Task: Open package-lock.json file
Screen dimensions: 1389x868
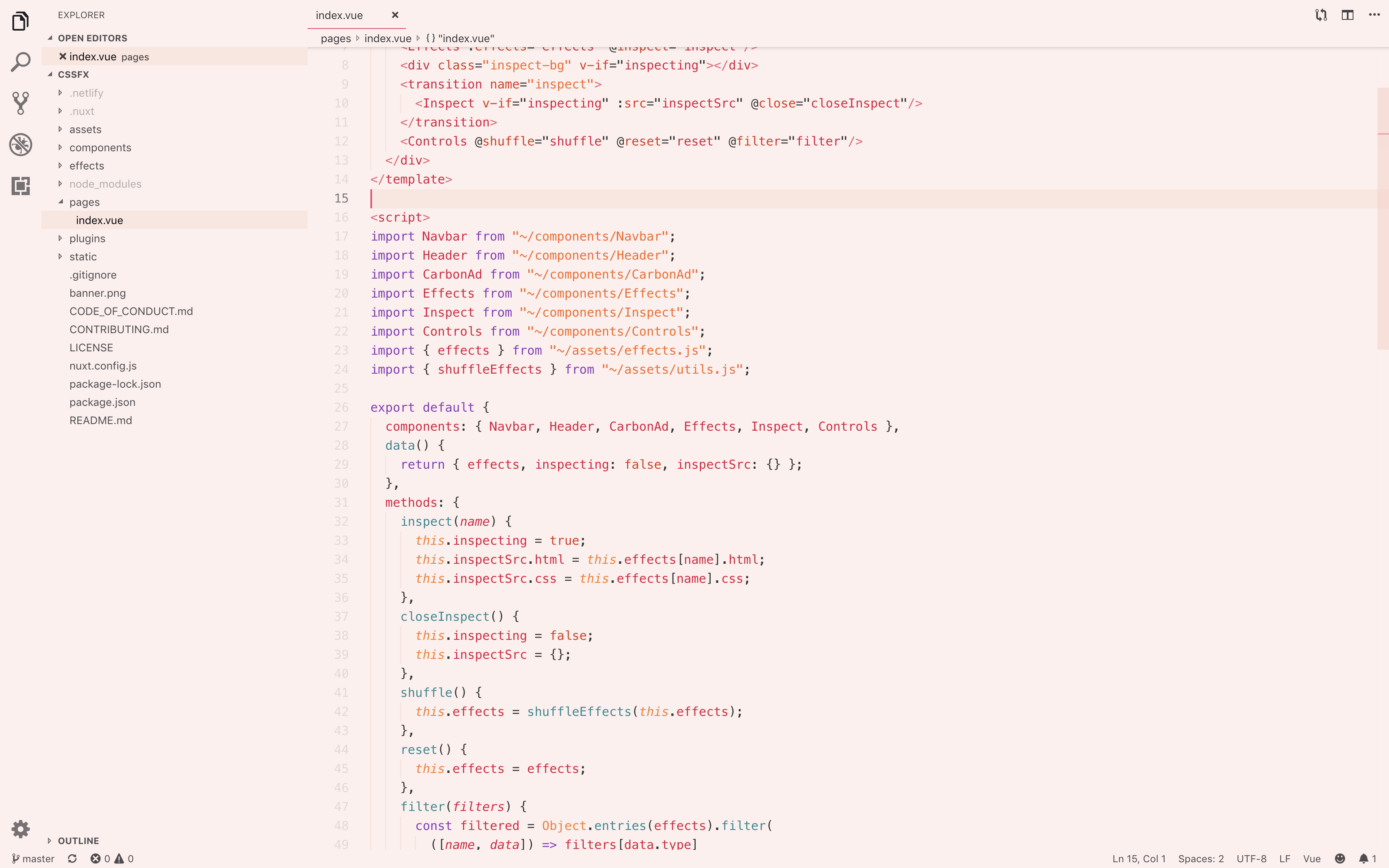Action: coord(174,384)
